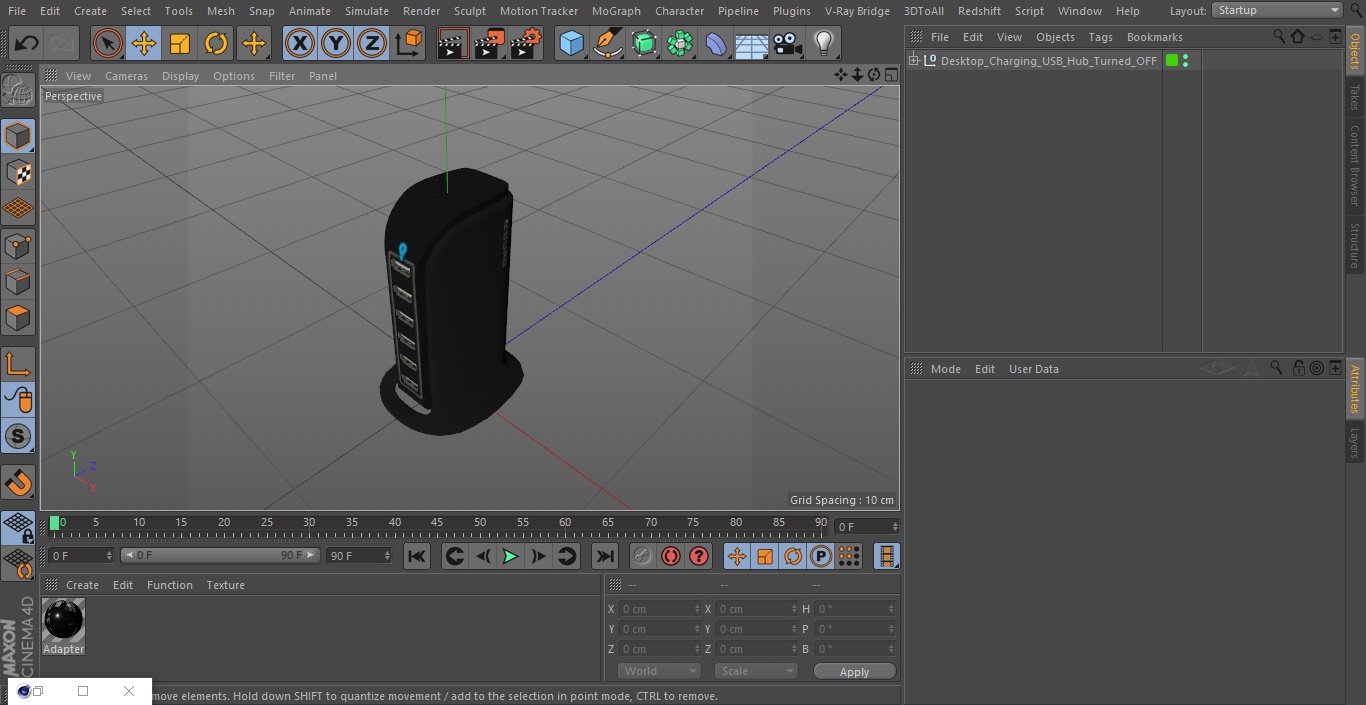
Task: Expand the Desktop_Charging_USB_Hub_Turned_OFF object
Action: tap(914, 61)
